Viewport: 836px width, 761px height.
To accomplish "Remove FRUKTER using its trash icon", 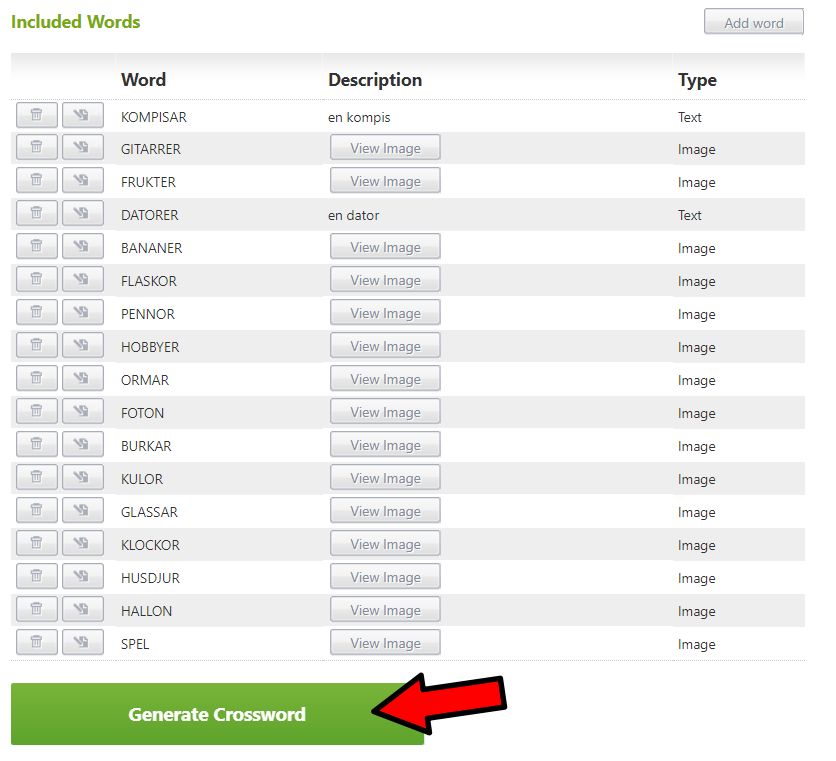I will [x=36, y=182].
